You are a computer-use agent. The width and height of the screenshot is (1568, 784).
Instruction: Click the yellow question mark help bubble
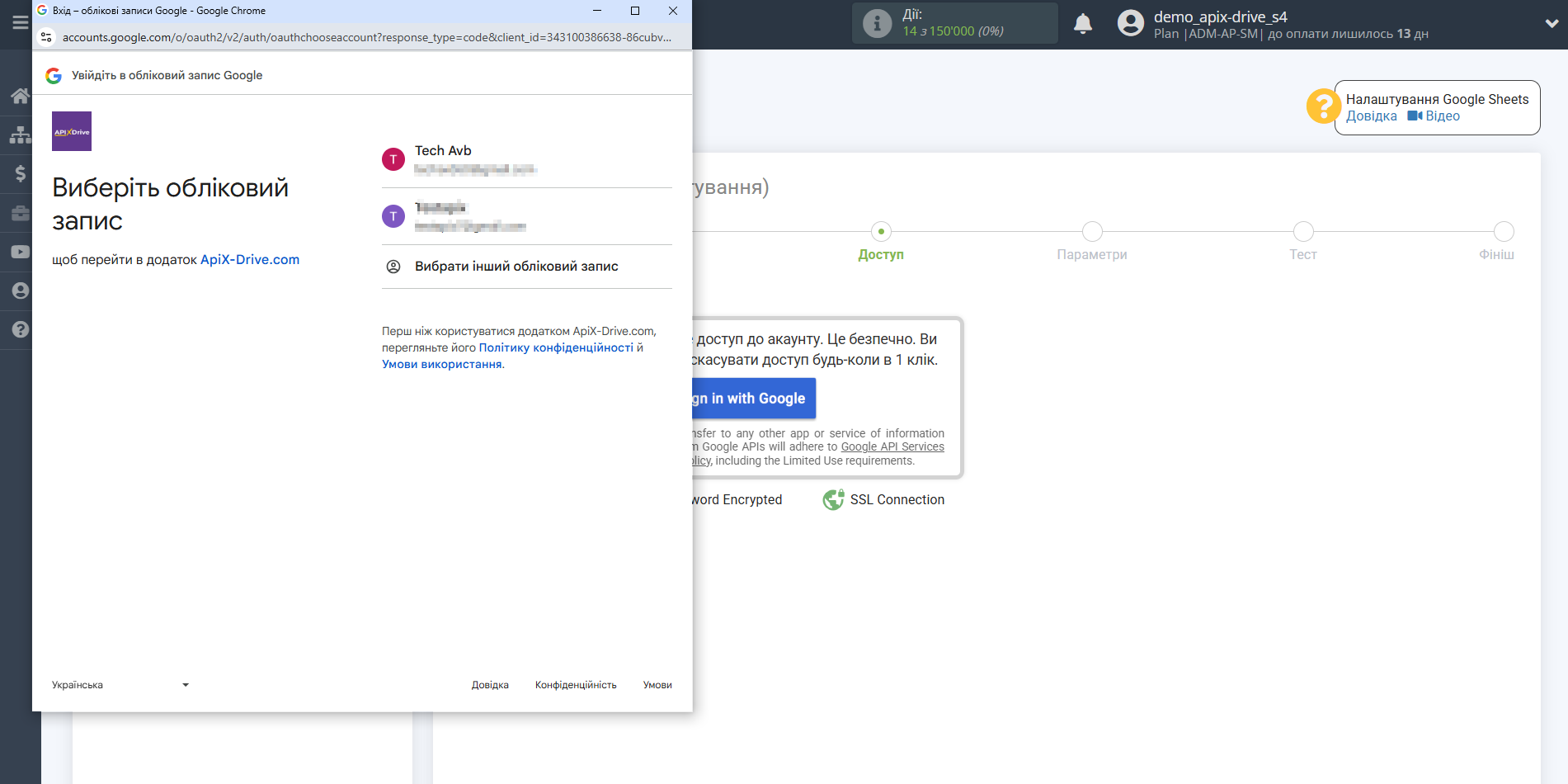click(x=1323, y=106)
